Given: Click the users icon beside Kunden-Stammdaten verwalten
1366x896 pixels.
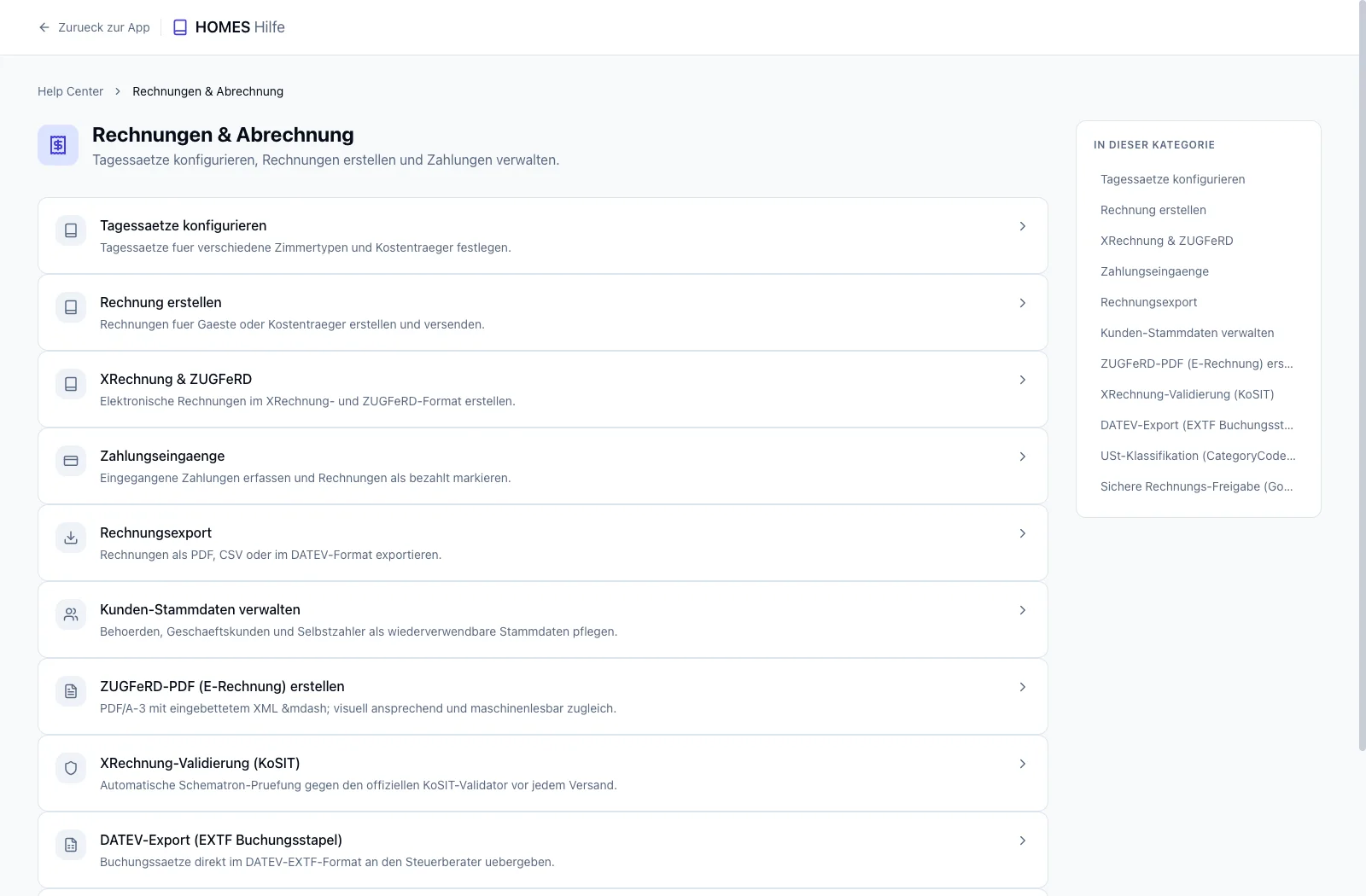Looking at the screenshot, I should point(71,614).
